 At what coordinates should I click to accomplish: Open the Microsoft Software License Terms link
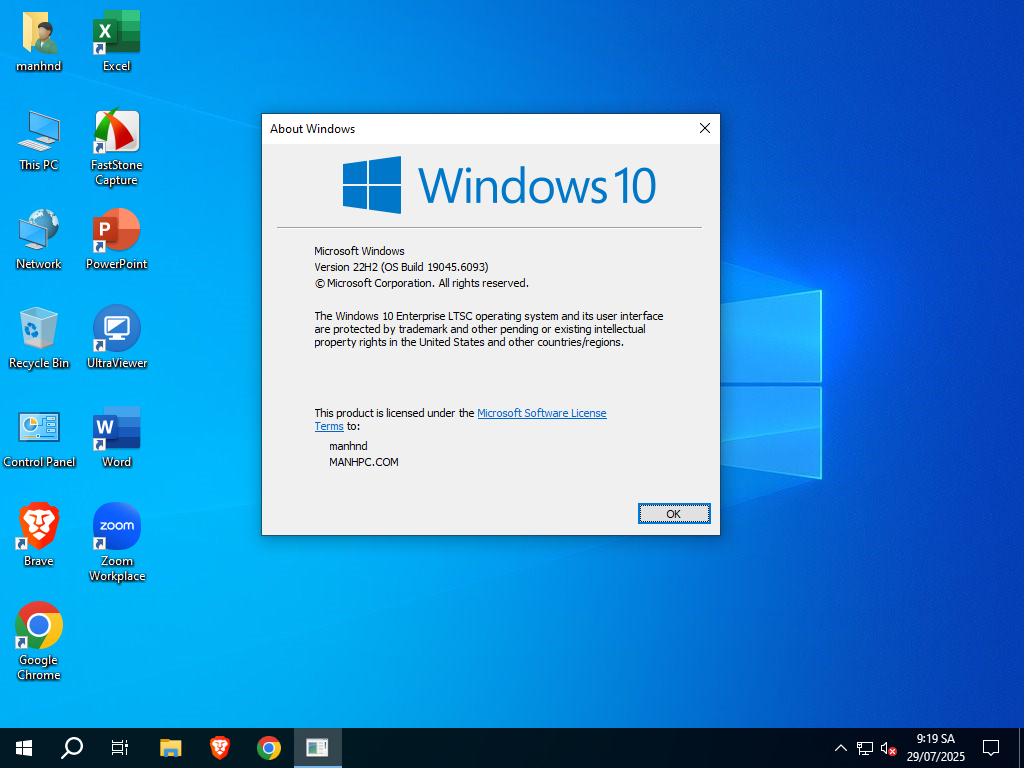pyautogui.click(x=541, y=413)
